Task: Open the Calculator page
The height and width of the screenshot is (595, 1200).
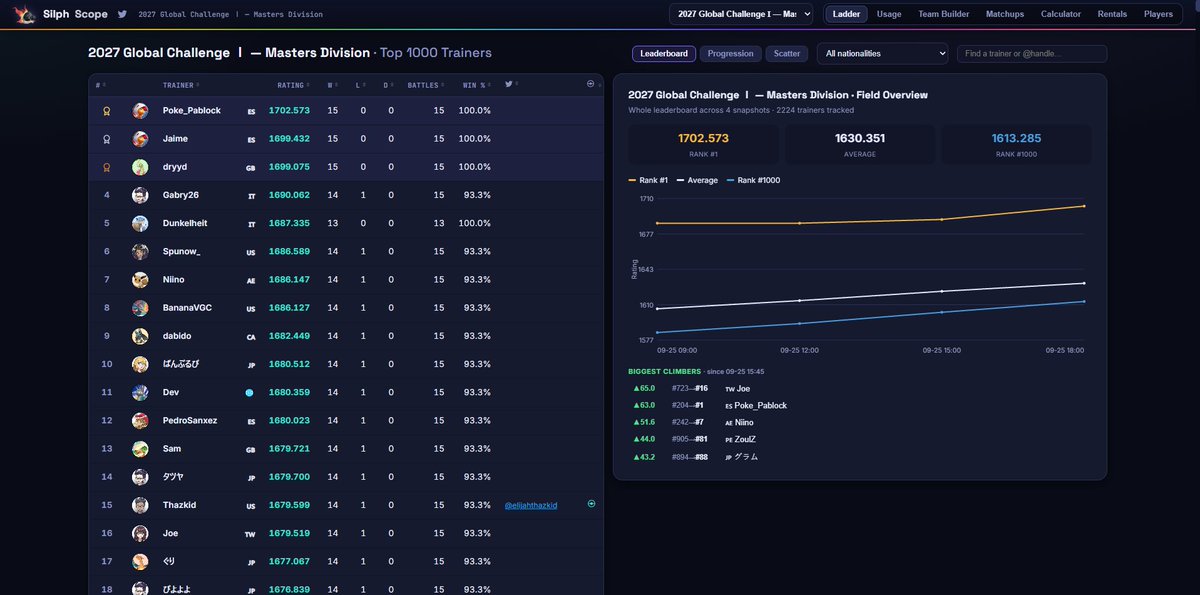Action: pos(1061,14)
